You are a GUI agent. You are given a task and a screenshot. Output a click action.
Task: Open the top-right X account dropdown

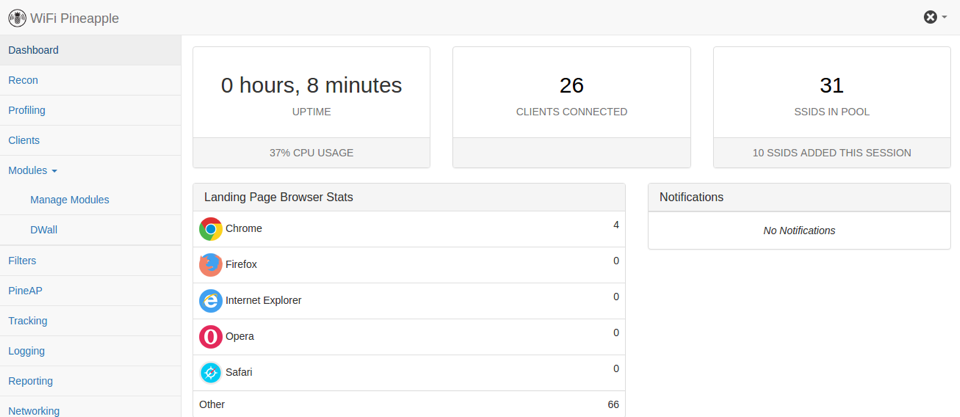pyautogui.click(x=935, y=17)
